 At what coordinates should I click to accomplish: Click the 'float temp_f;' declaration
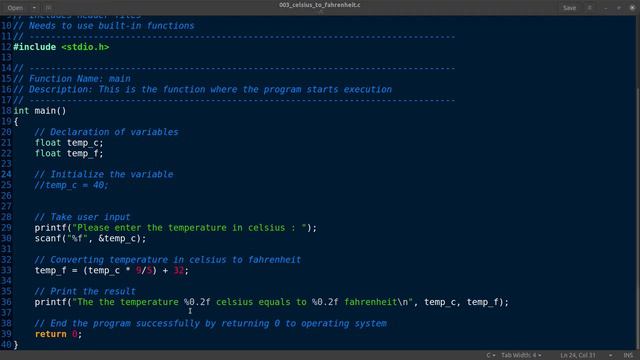tap(69, 153)
